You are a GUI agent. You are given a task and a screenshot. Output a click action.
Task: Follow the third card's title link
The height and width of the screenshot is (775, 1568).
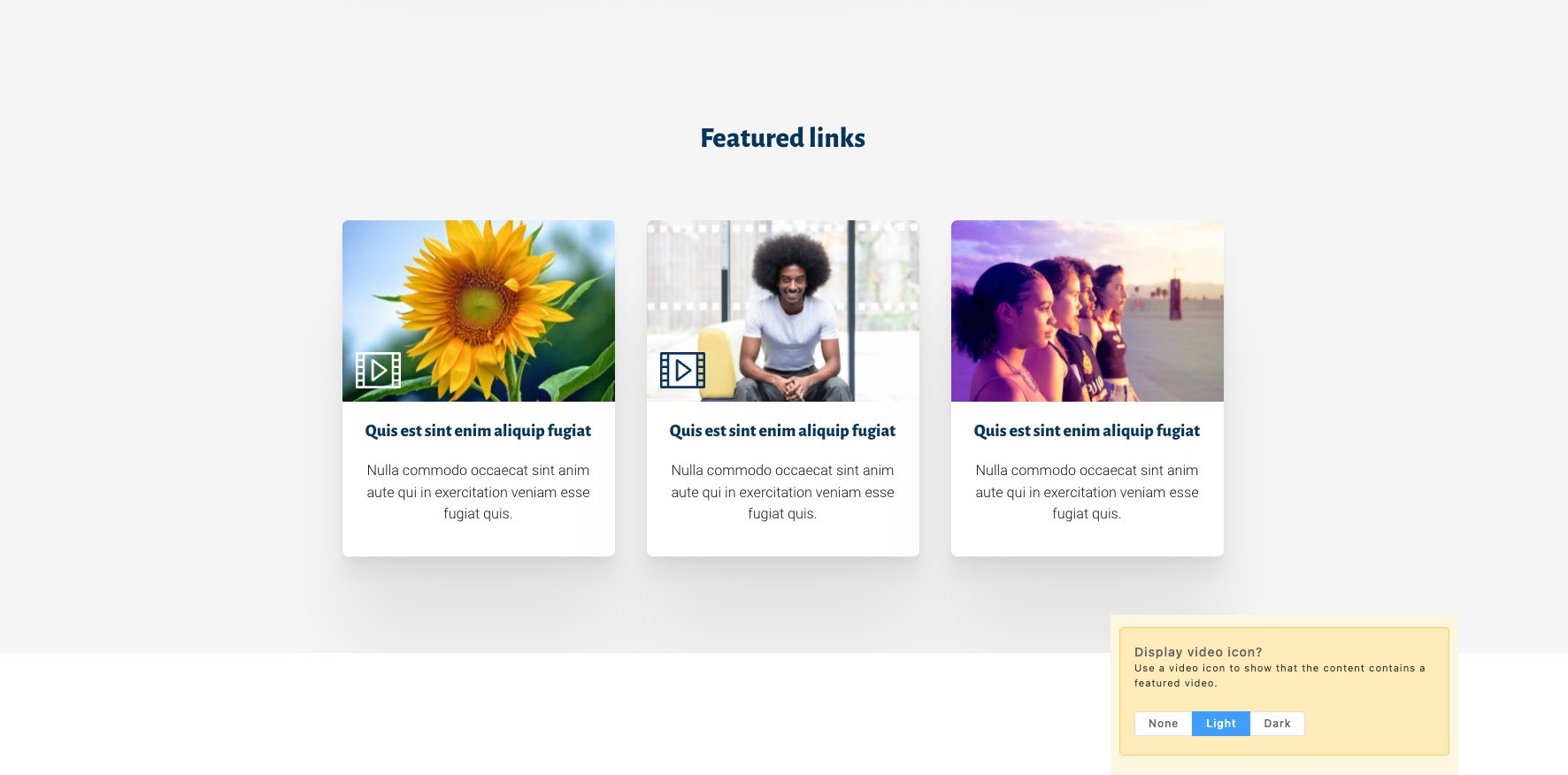pos(1087,431)
